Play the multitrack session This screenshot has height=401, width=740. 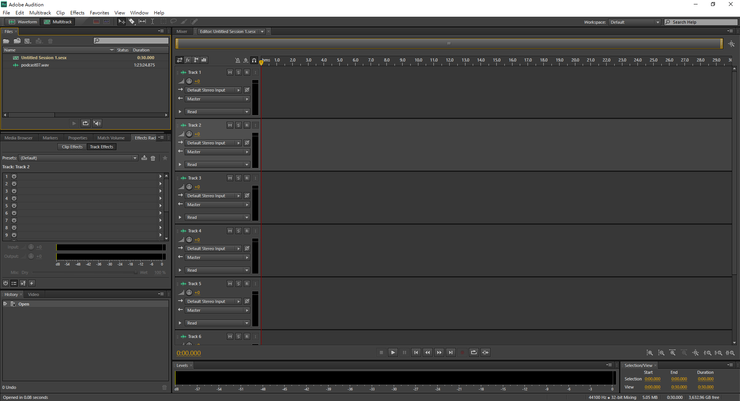(393, 352)
